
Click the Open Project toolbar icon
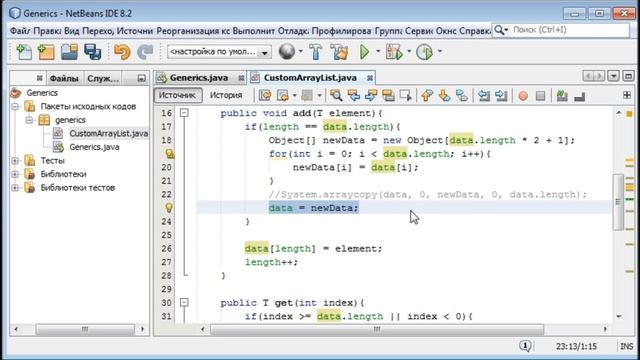tap(69, 52)
